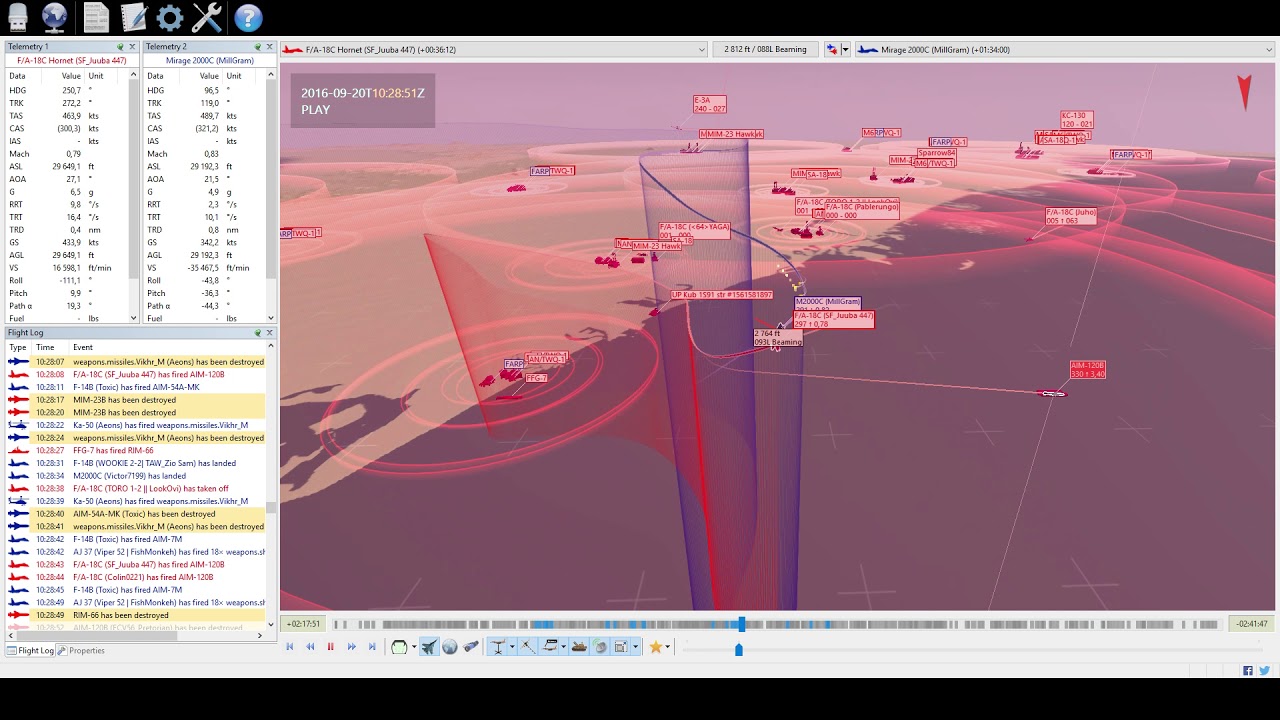Image resolution: width=1280 pixels, height=720 pixels.
Task: Click the notepad with pen icon
Action: tap(133, 17)
